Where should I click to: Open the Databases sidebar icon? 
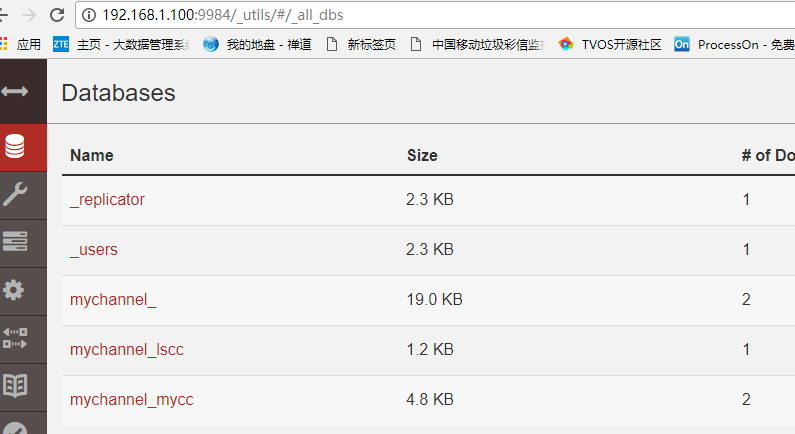(x=15, y=147)
